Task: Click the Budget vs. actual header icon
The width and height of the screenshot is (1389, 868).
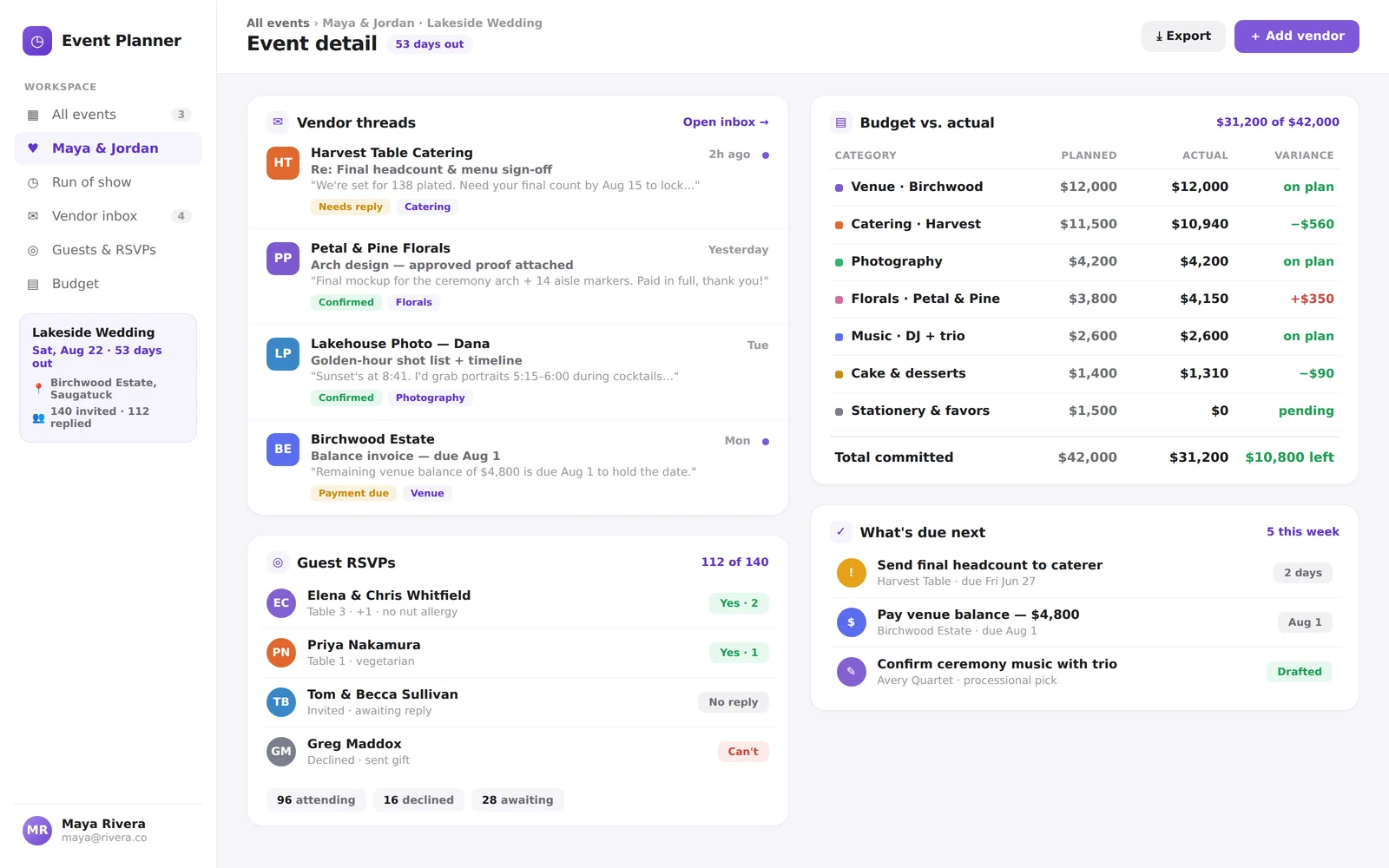Action: coord(840,122)
